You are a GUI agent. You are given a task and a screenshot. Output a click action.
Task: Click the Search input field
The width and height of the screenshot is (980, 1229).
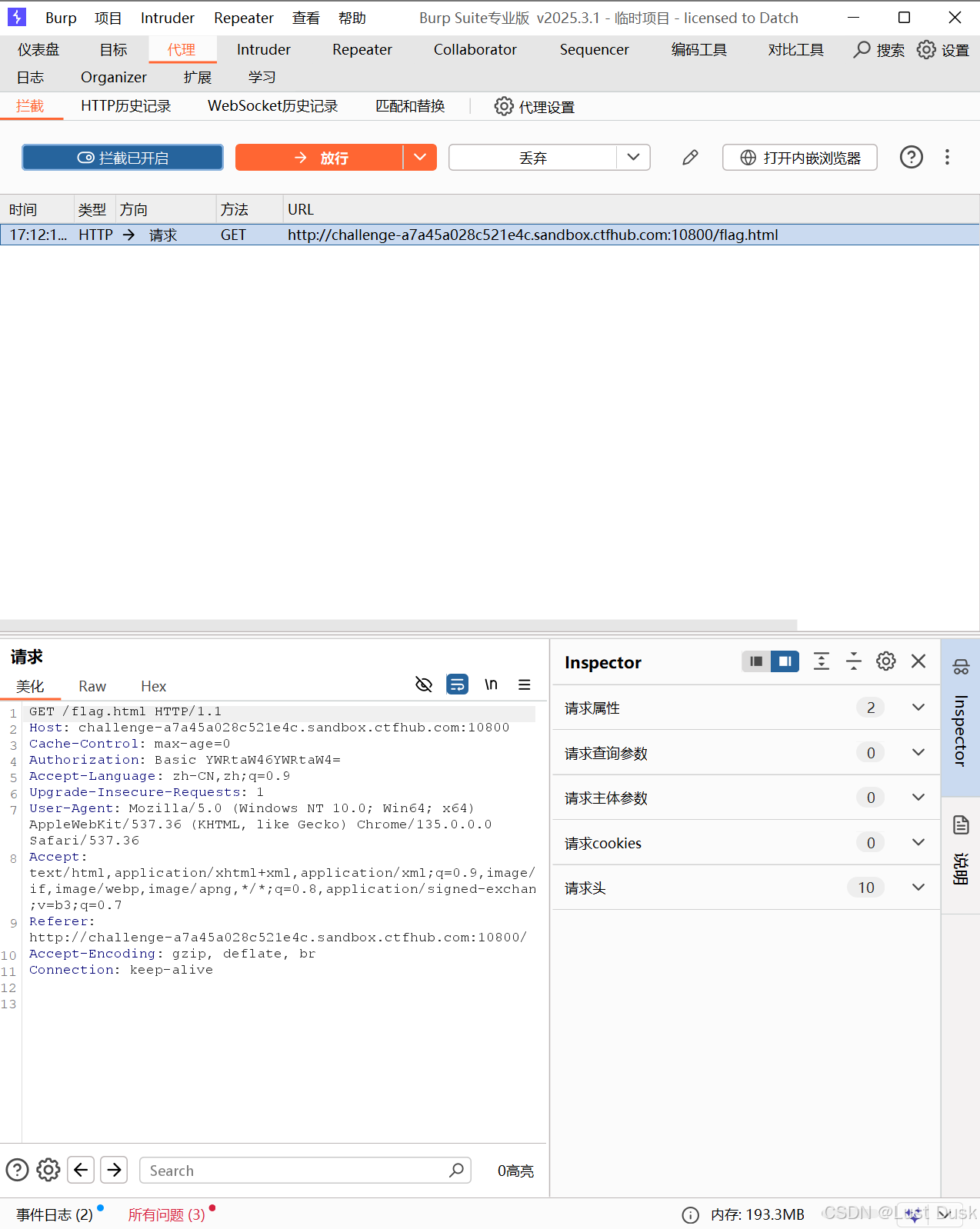[x=305, y=1170]
